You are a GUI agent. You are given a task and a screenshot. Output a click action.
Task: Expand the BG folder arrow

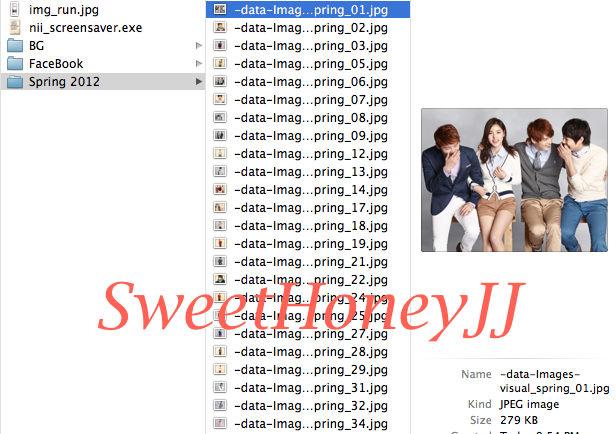199,46
